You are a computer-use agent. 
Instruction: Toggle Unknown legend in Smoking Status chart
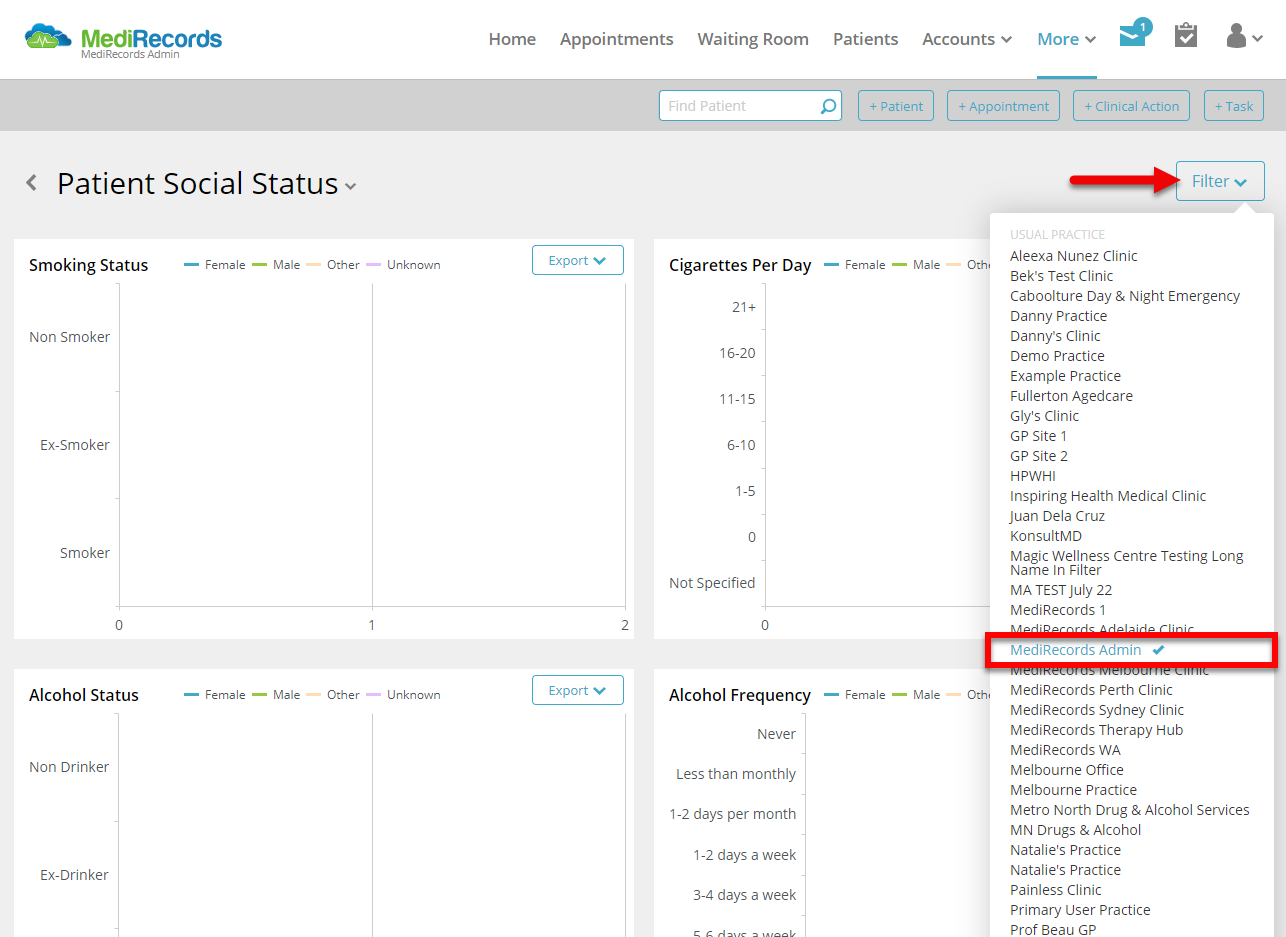coord(403,265)
